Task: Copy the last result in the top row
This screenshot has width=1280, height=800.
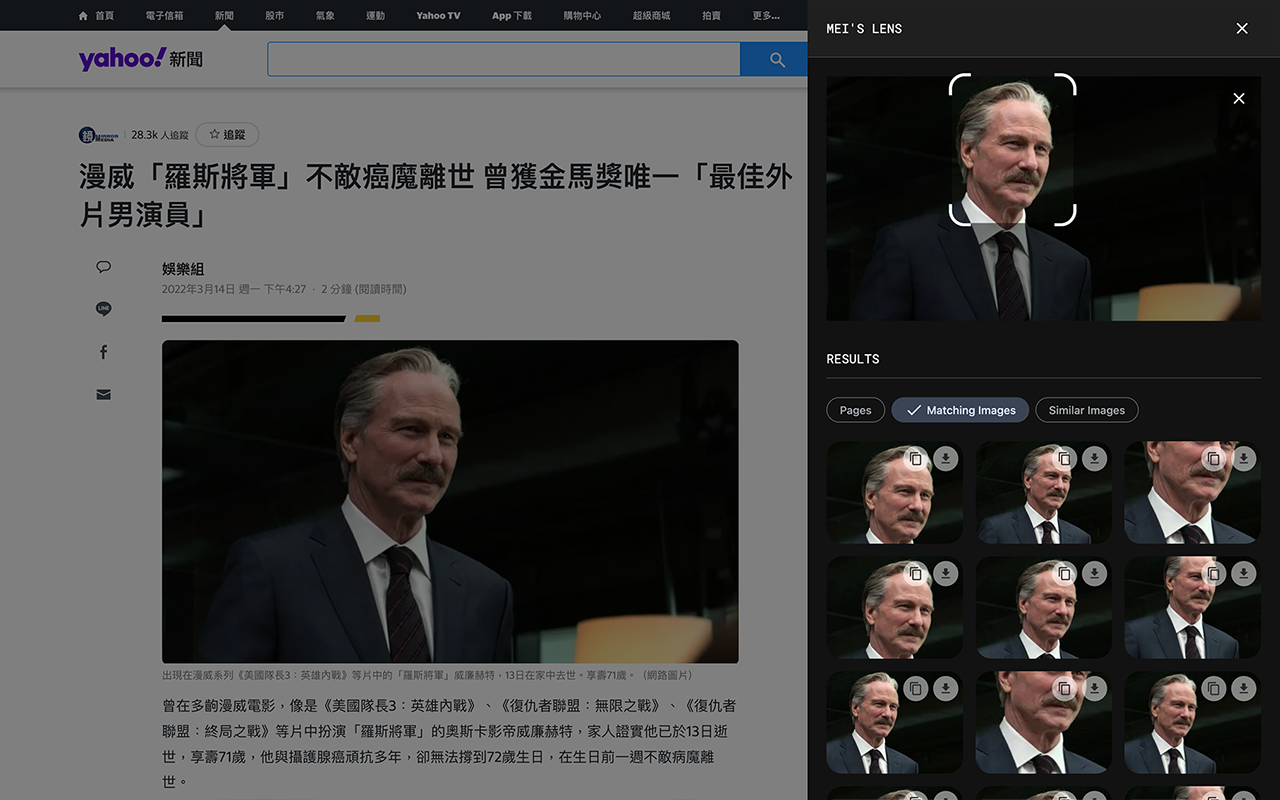Action: point(1213,459)
